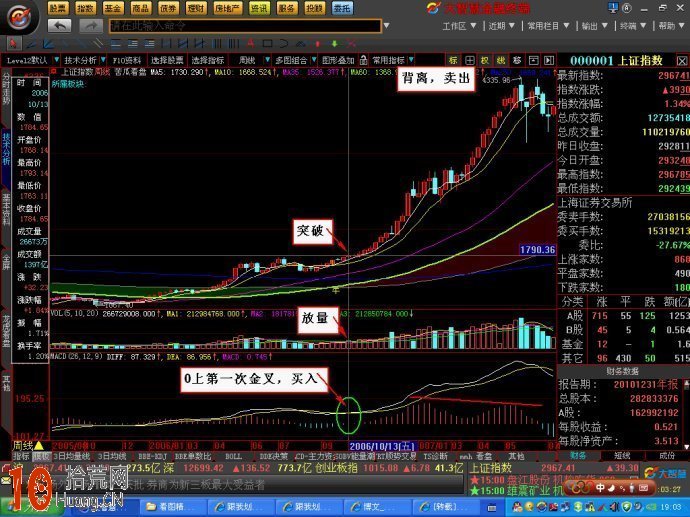Select the 技术分析 left sidebar tab

pyautogui.click(x=6, y=149)
